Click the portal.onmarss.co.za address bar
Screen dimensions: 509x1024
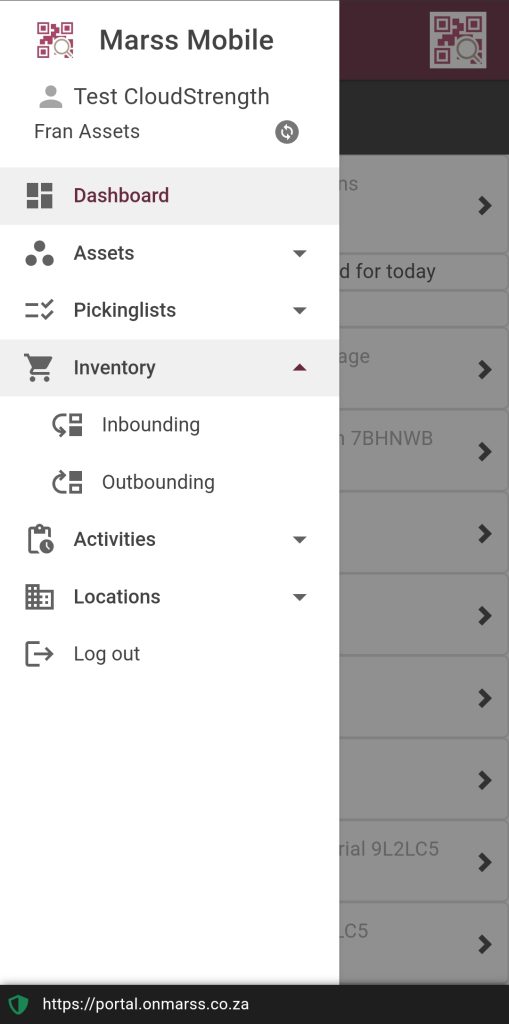tap(146, 1004)
